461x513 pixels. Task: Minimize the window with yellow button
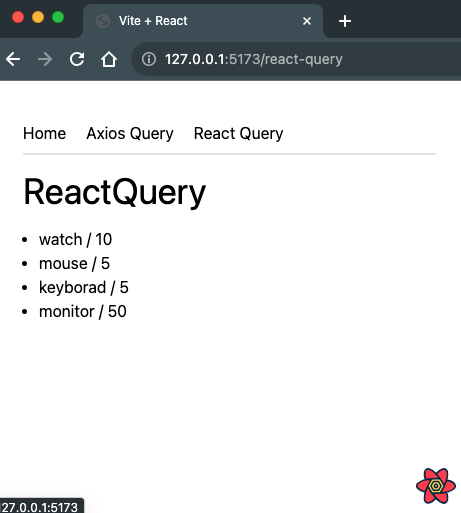[38, 17]
